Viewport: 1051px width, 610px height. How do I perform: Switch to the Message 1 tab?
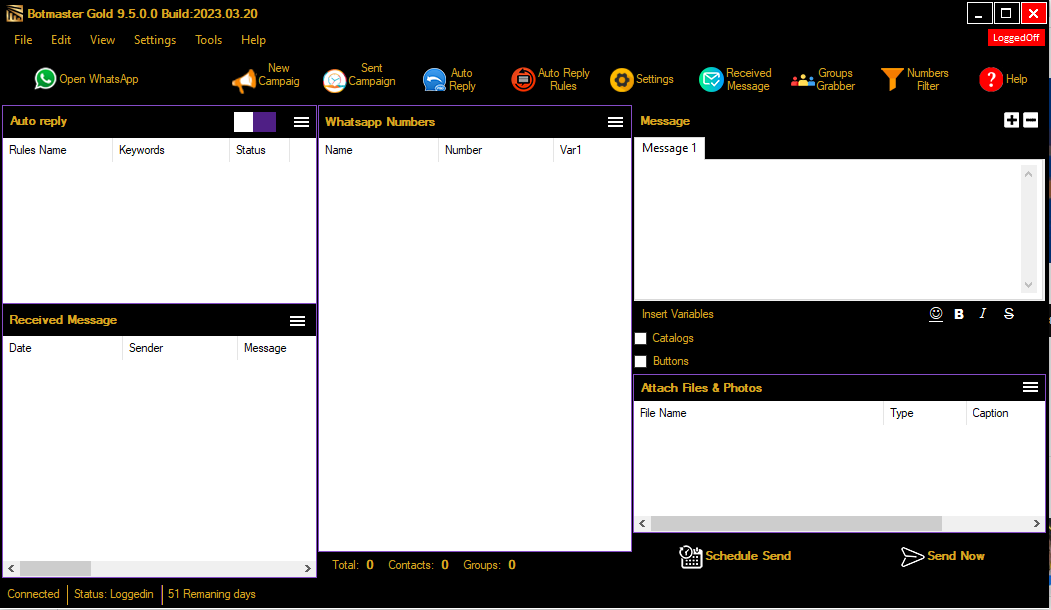pyautogui.click(x=668, y=147)
